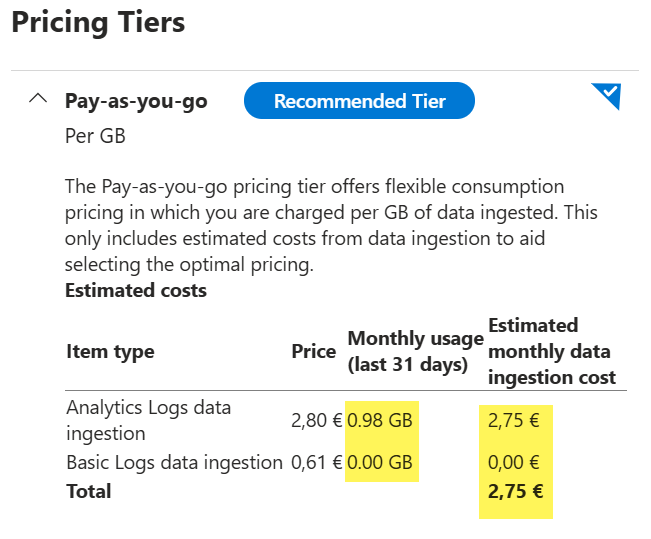Click the 0.00 GB usage value

(379, 462)
